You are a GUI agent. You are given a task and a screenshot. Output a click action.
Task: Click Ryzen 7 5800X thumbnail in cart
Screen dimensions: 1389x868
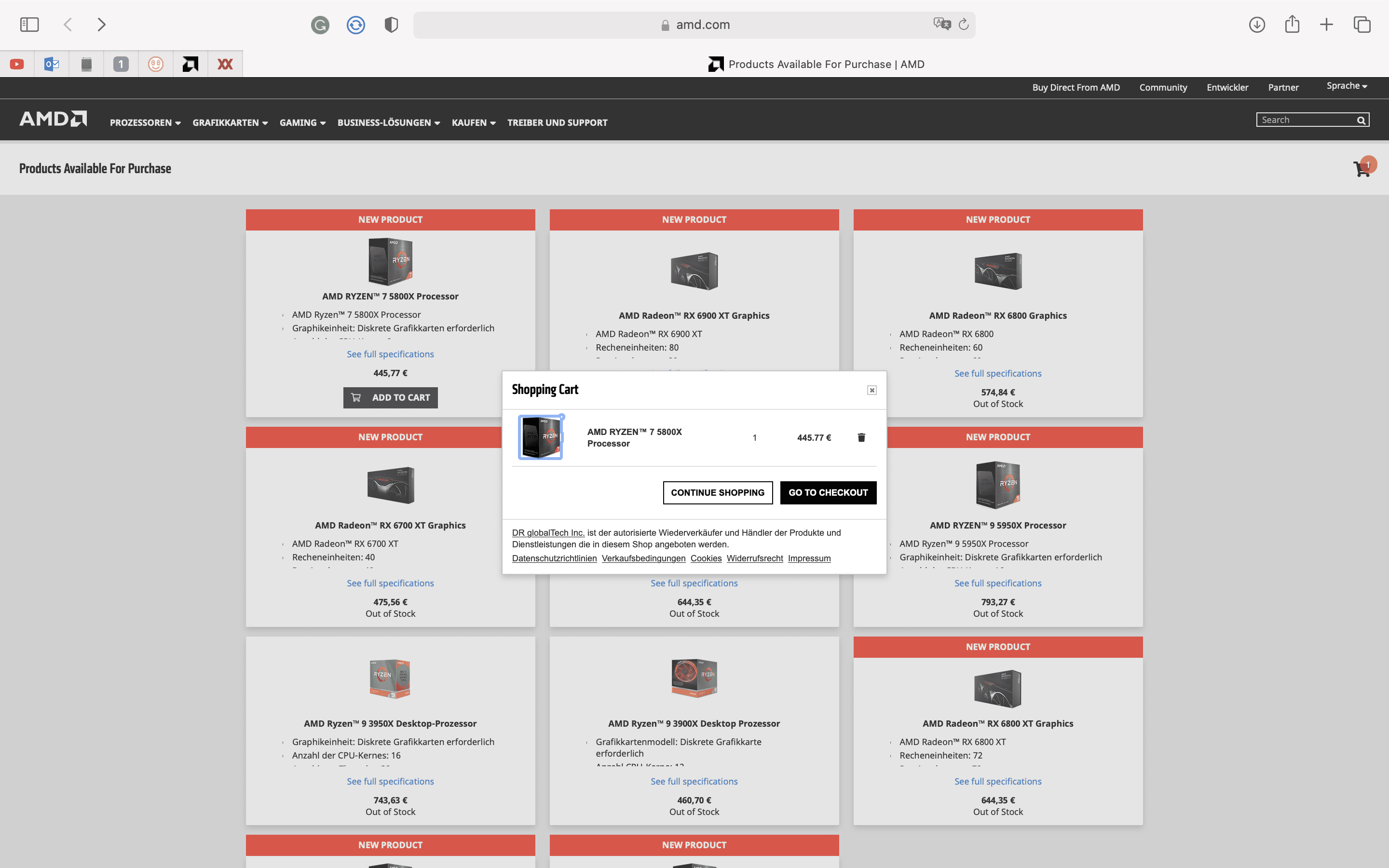[x=541, y=437]
